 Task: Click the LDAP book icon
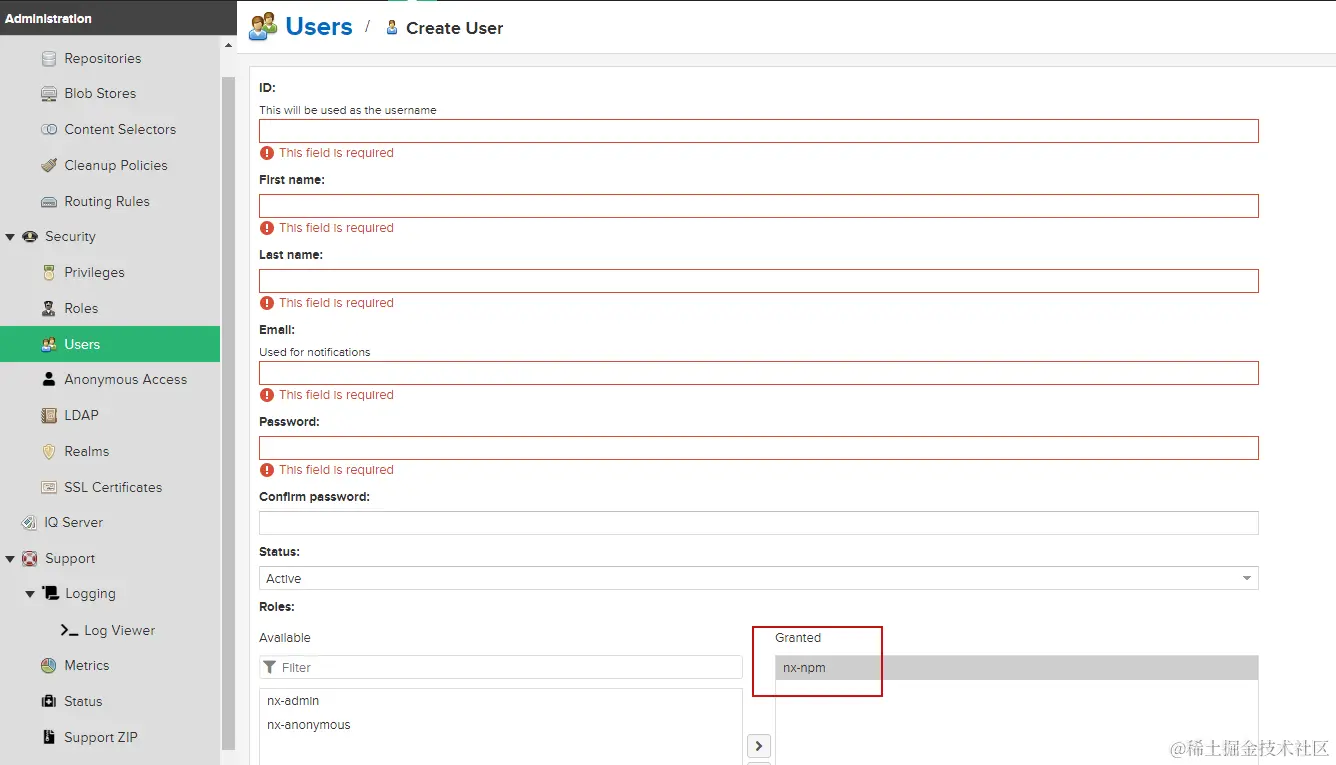point(48,416)
